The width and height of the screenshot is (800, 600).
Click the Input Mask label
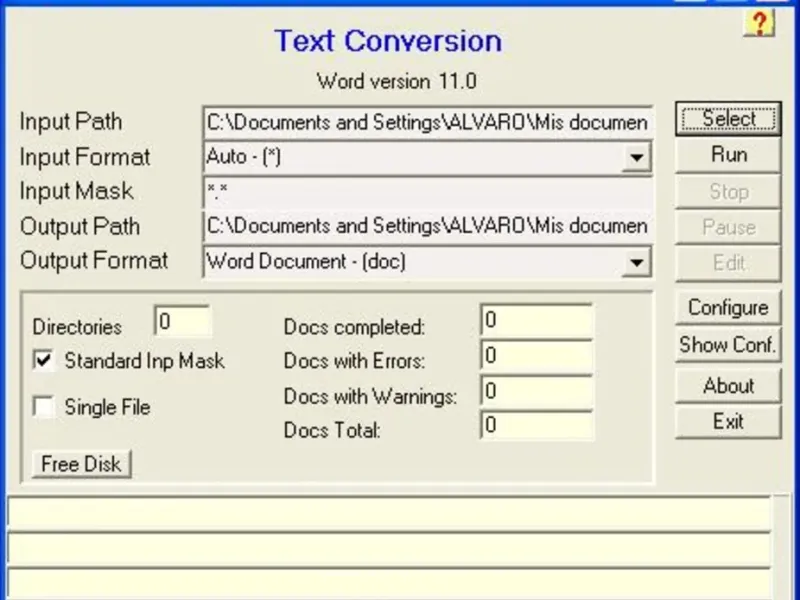pos(77,191)
